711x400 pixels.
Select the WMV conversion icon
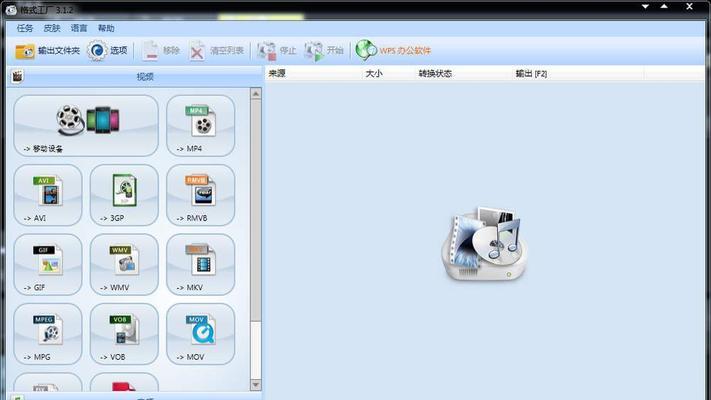(124, 264)
